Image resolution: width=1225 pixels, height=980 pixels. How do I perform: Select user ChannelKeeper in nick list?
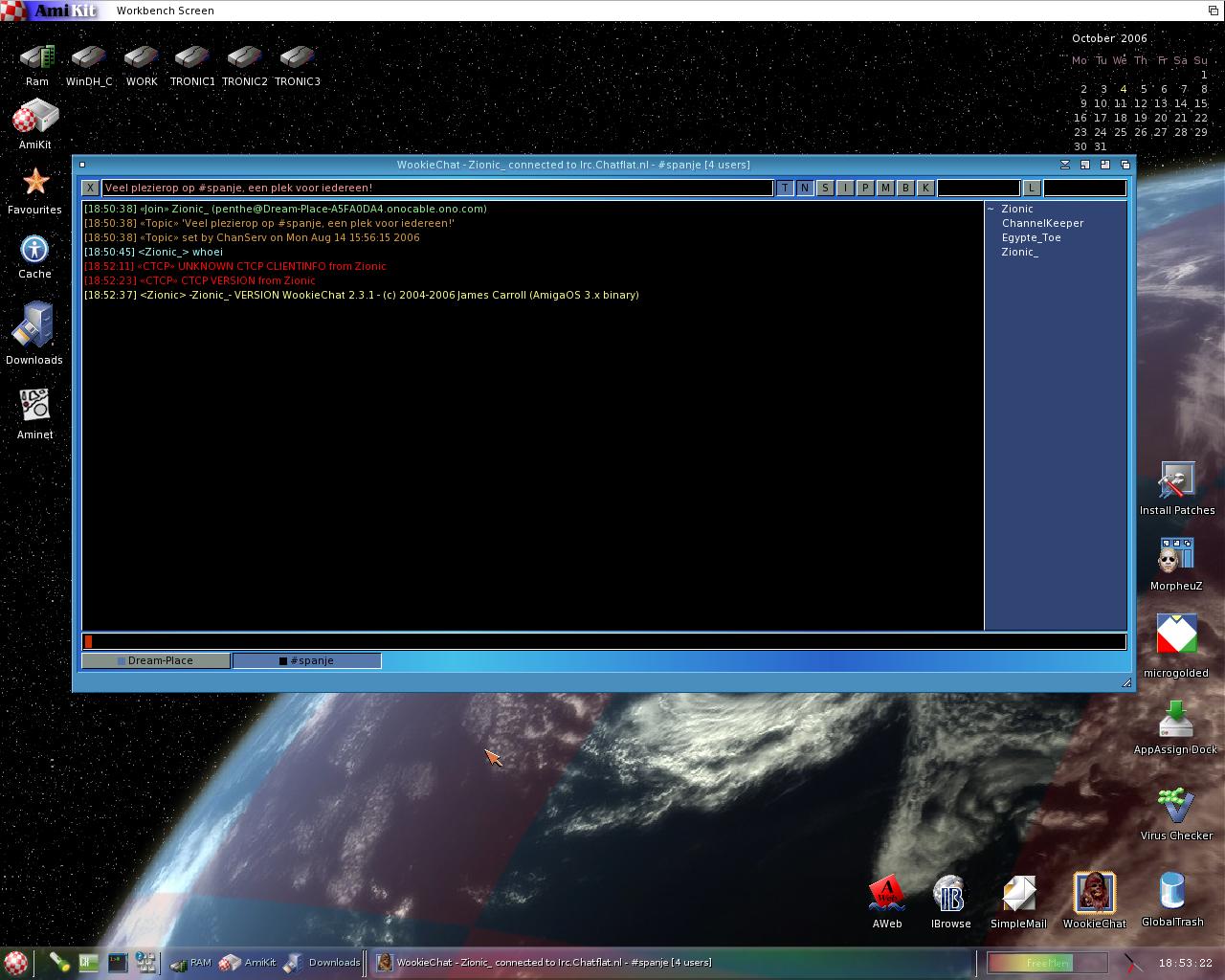click(x=1042, y=223)
